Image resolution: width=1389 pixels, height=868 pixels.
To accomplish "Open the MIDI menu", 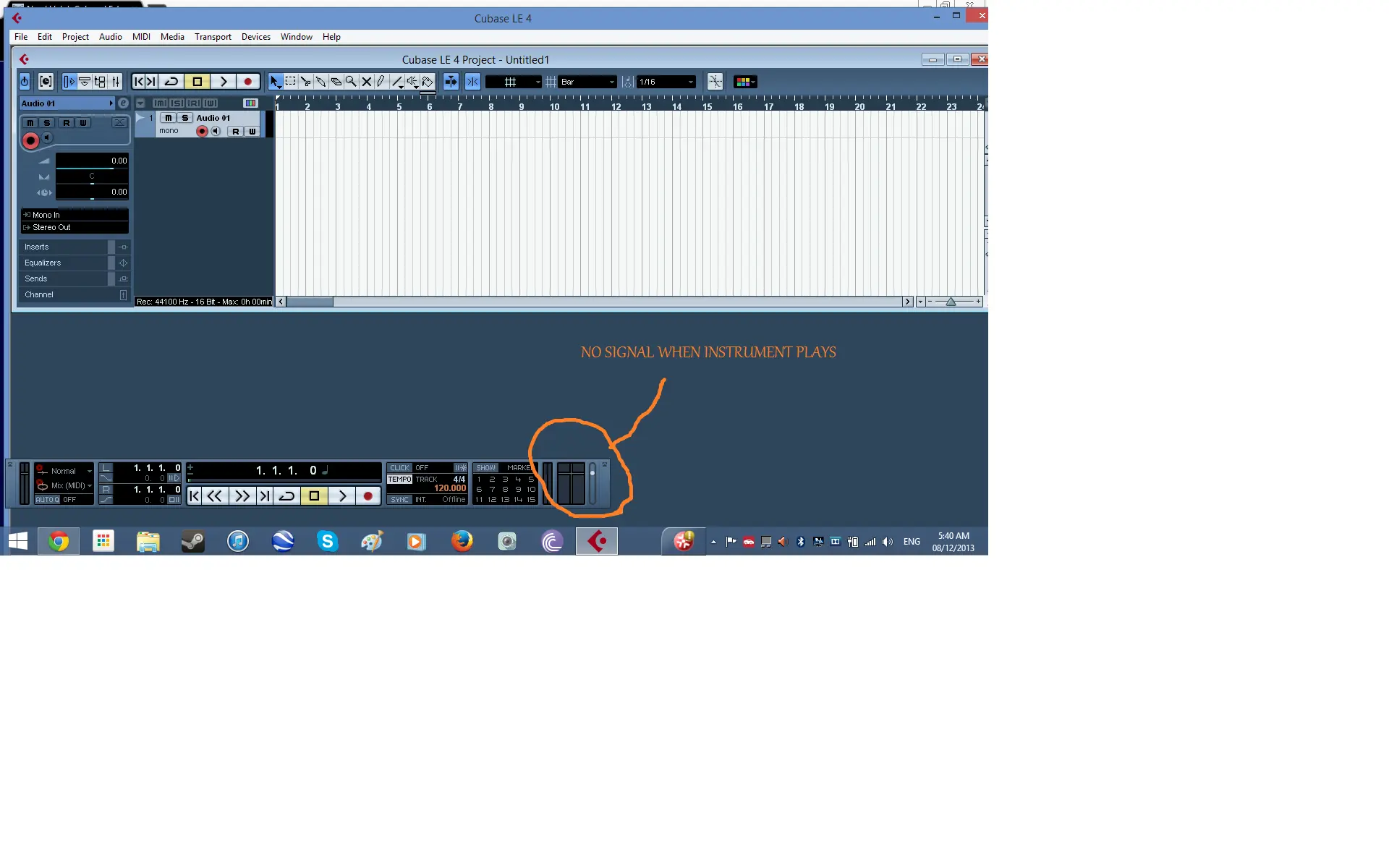I will [x=141, y=37].
